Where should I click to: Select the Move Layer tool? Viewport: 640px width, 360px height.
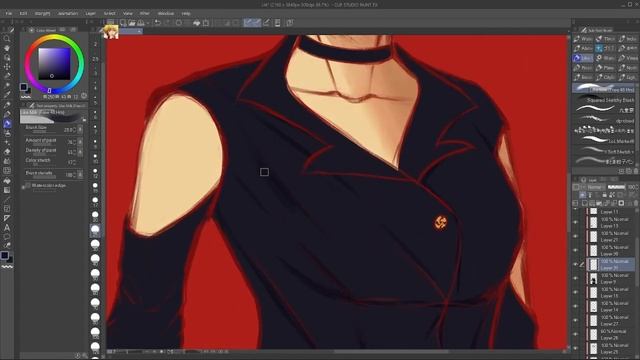pyautogui.click(x=7, y=67)
